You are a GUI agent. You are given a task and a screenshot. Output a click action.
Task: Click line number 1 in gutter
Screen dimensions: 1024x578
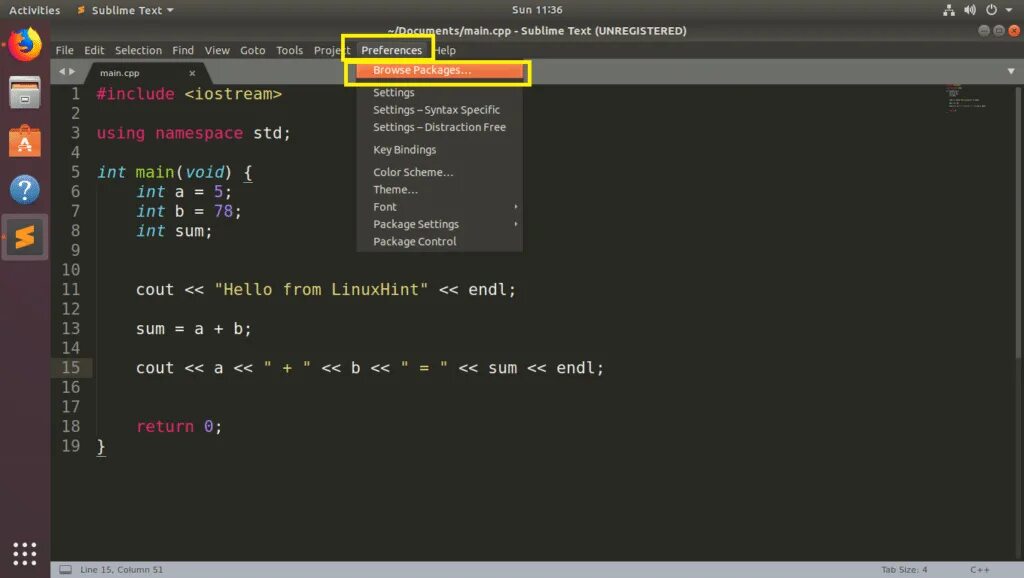click(75, 94)
